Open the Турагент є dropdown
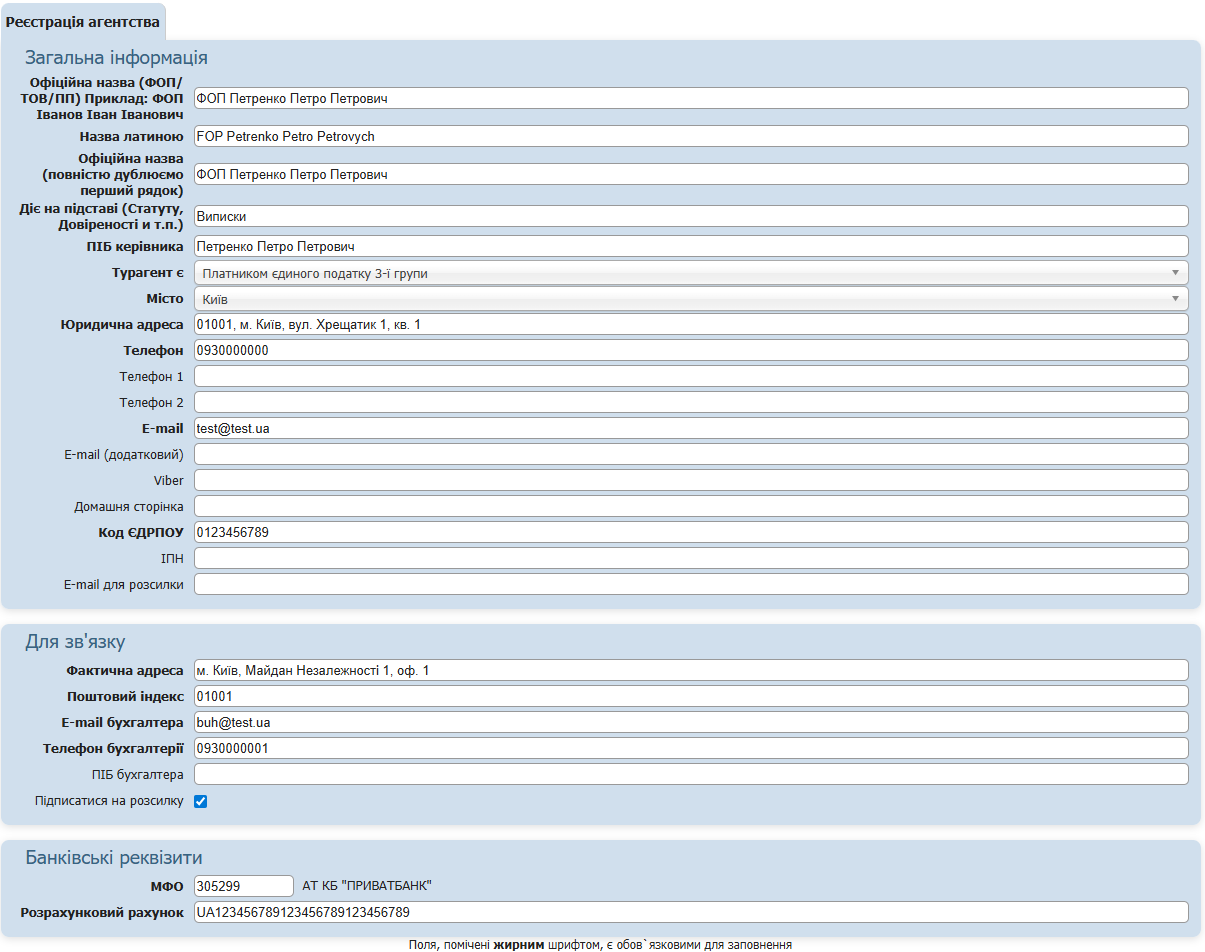The width and height of the screenshot is (1205, 952). (690, 273)
